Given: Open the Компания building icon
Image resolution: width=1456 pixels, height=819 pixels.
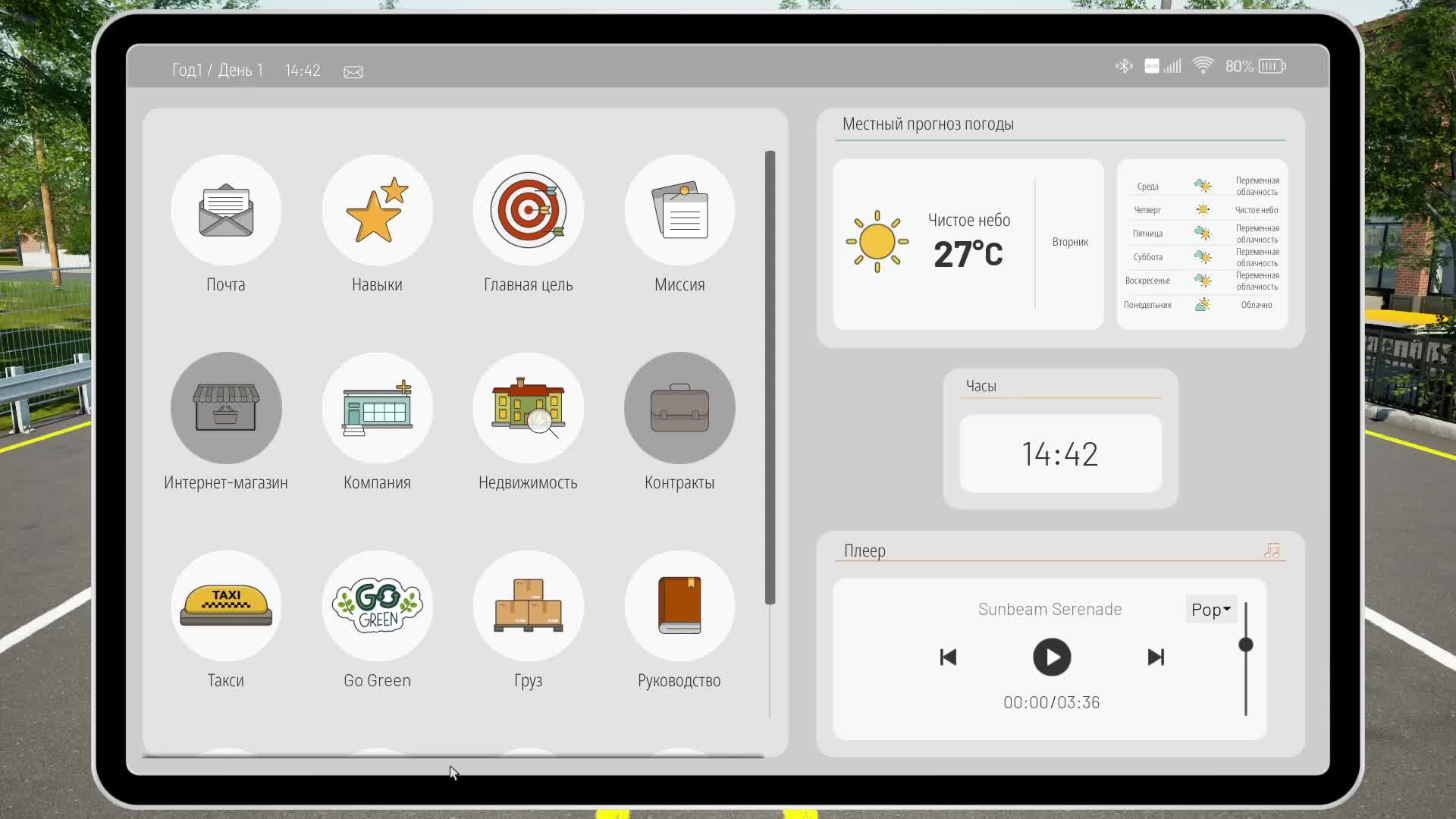Looking at the screenshot, I should [377, 408].
